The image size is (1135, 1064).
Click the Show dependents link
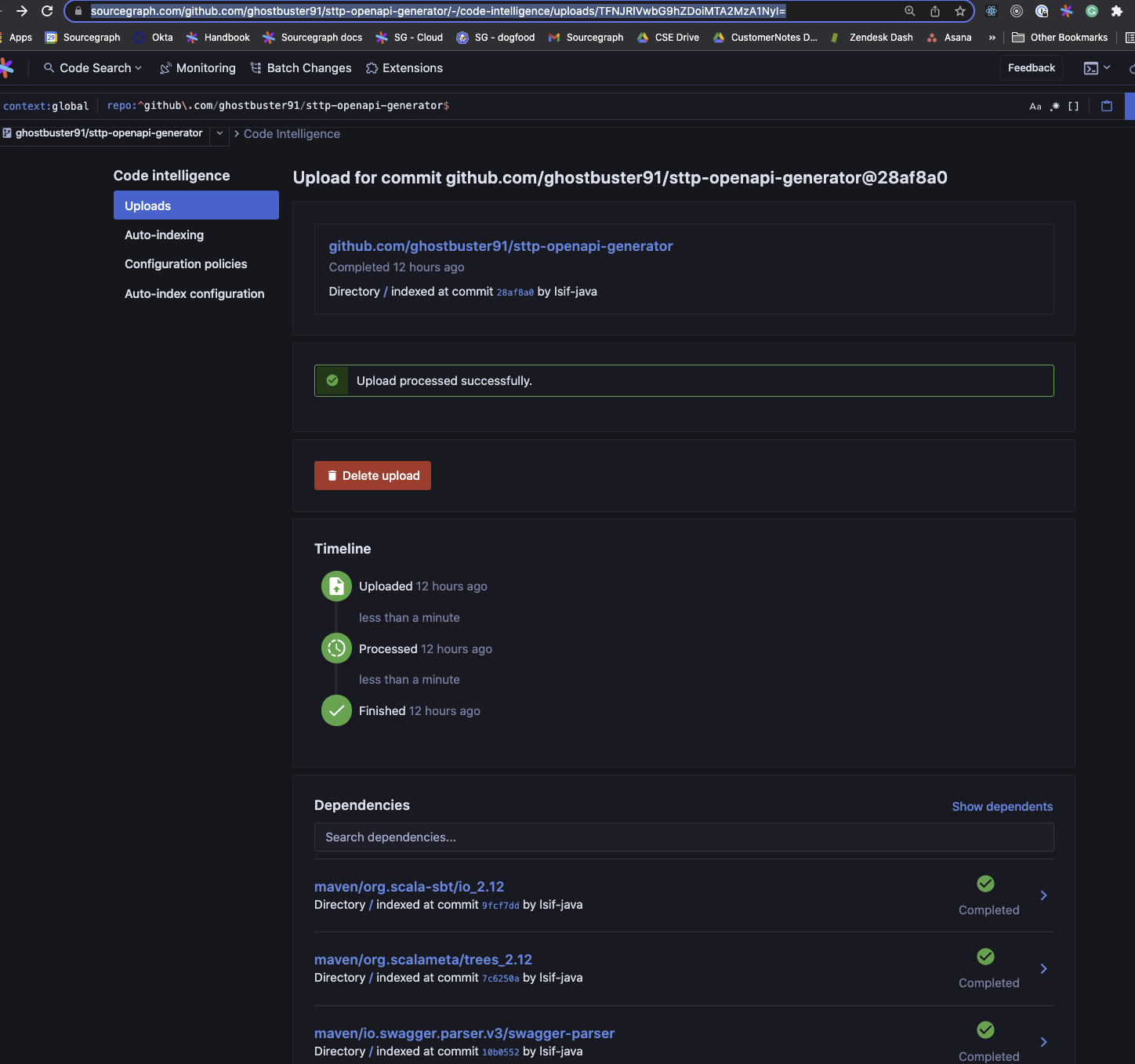tap(1003, 807)
